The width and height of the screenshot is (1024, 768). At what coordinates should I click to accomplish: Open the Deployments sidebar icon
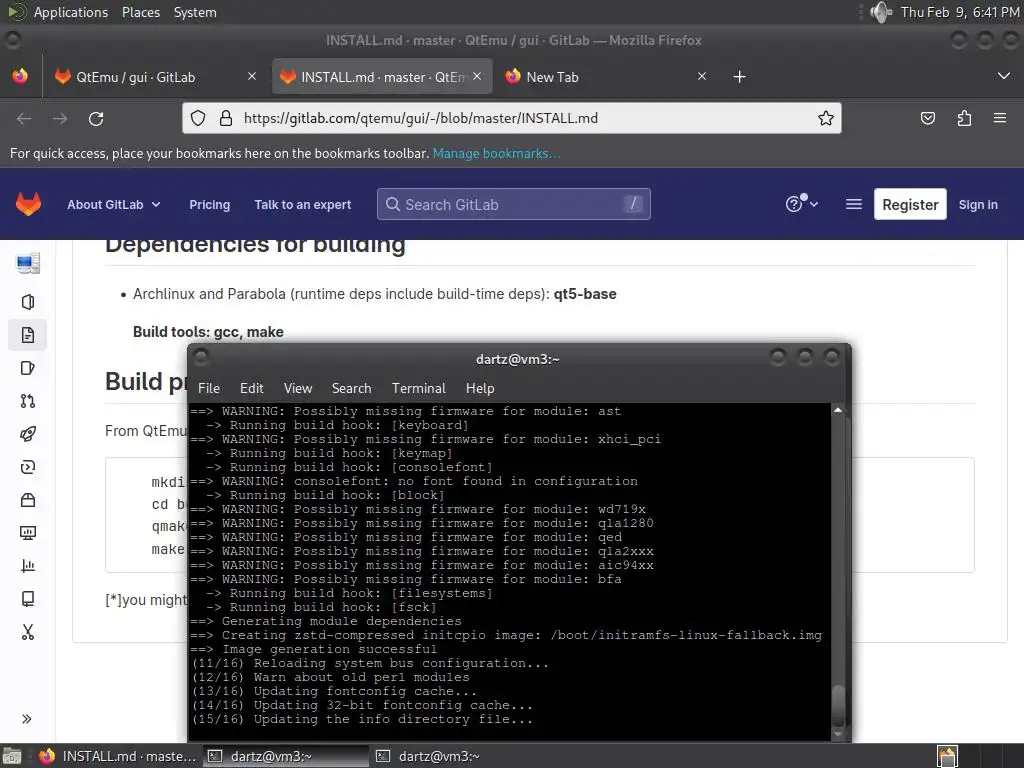27,467
